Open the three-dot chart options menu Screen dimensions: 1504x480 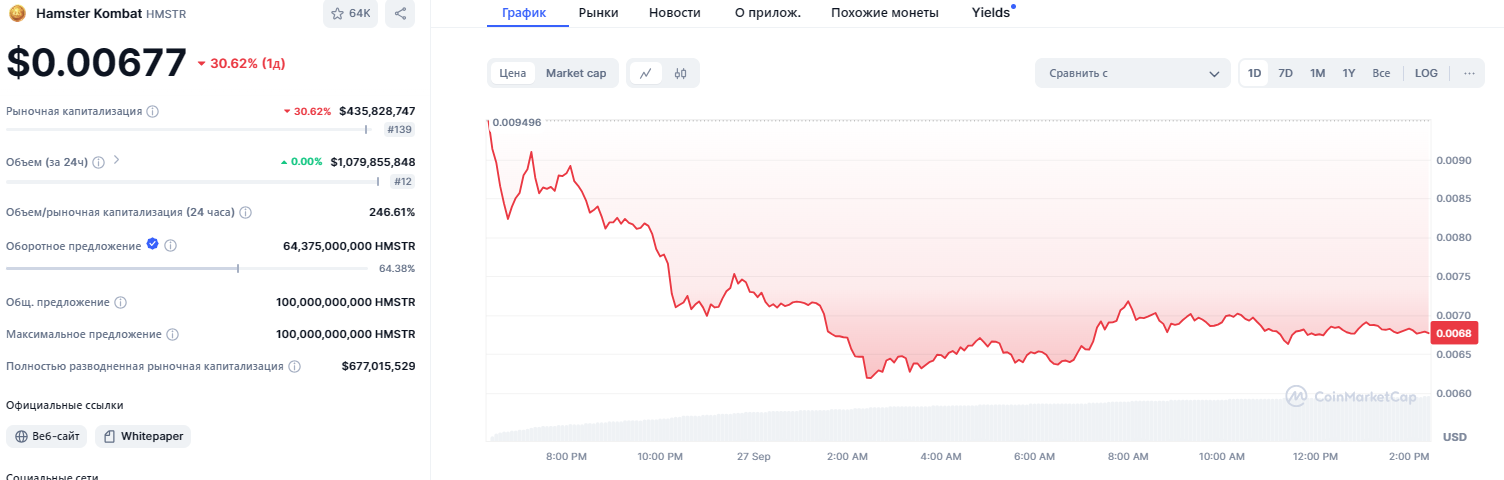[1469, 73]
